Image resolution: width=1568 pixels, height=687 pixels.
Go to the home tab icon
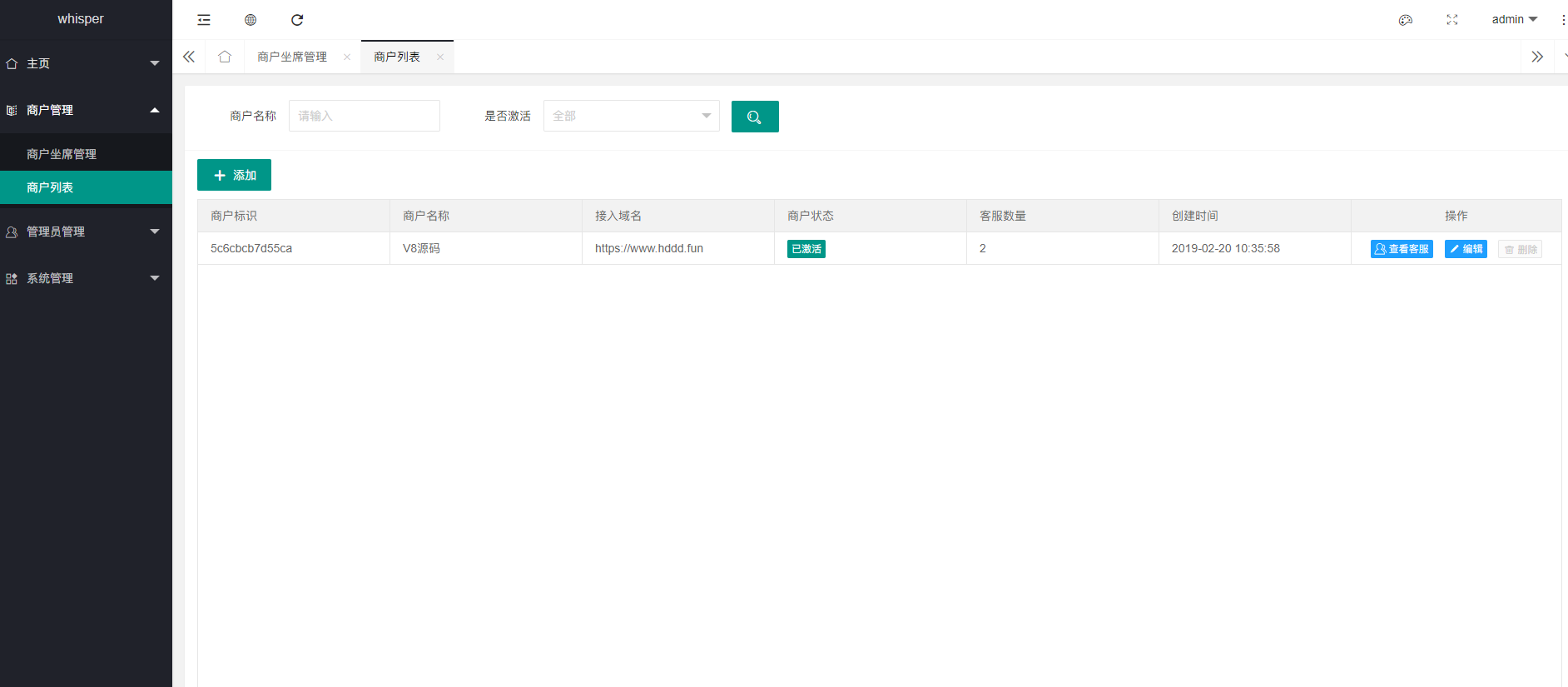[225, 57]
